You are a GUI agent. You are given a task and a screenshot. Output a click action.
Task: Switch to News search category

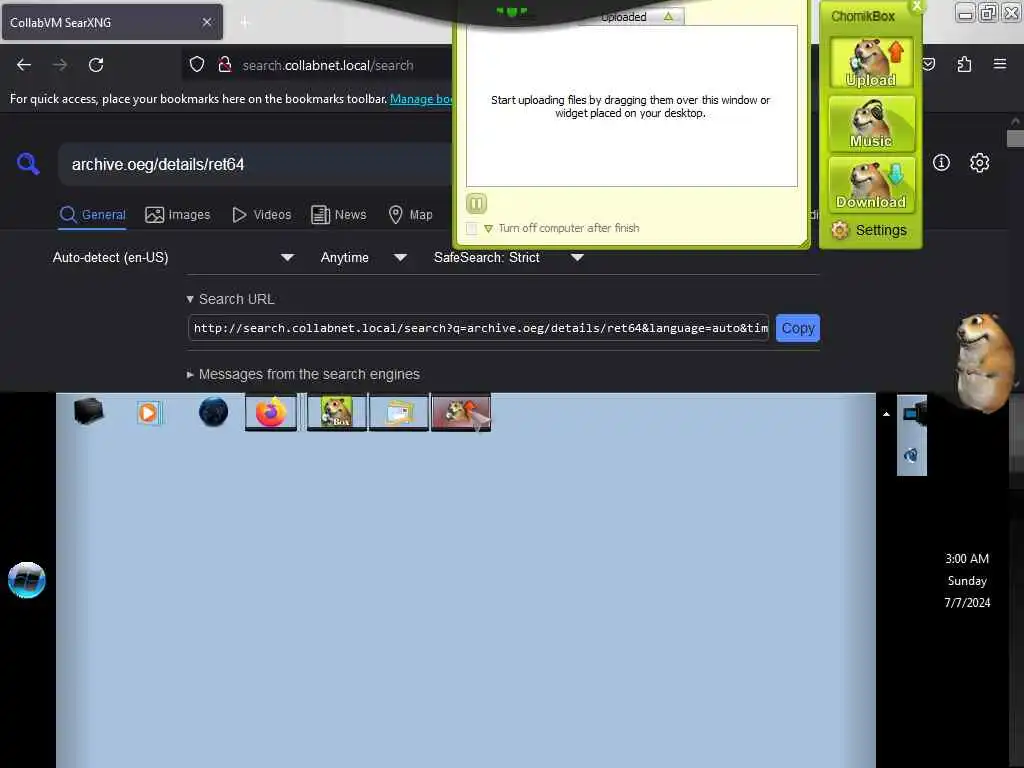(338, 215)
